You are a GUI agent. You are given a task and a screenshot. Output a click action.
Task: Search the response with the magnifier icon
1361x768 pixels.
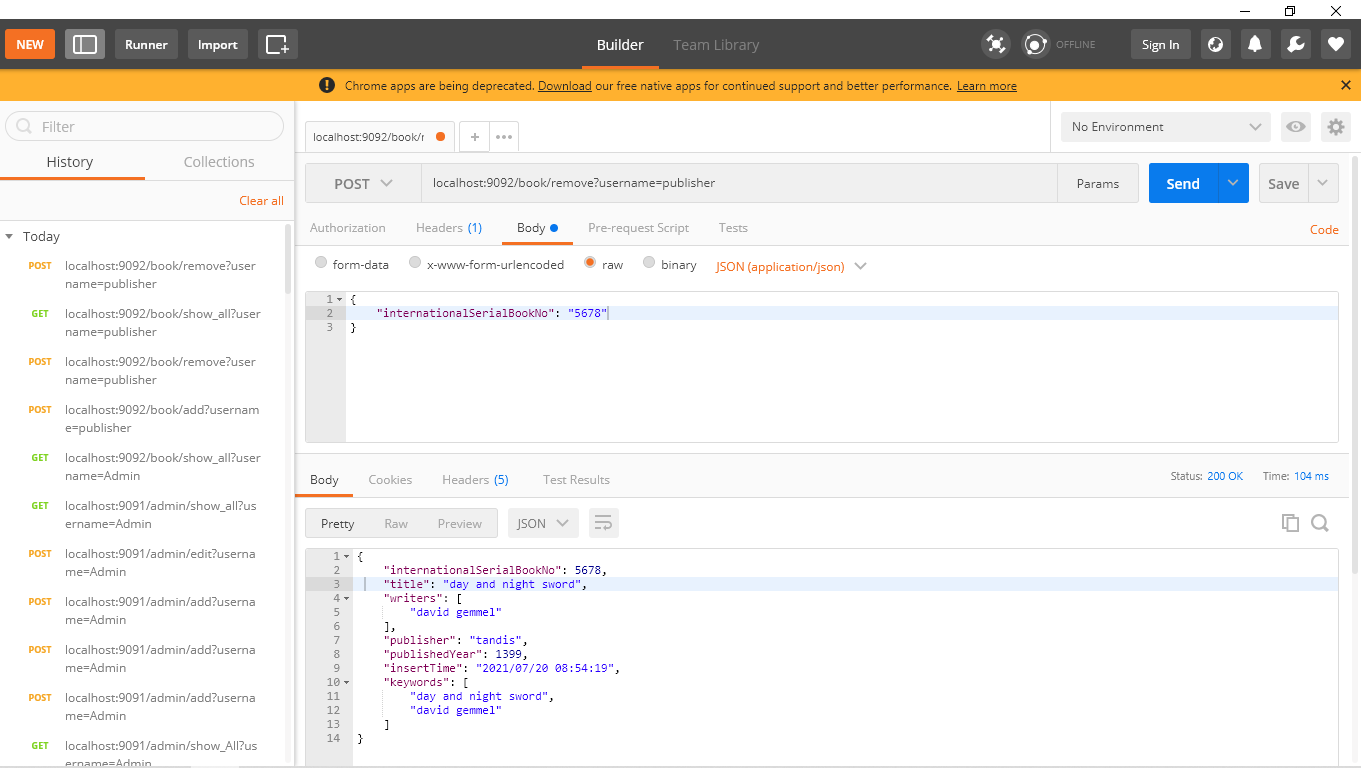point(1320,522)
